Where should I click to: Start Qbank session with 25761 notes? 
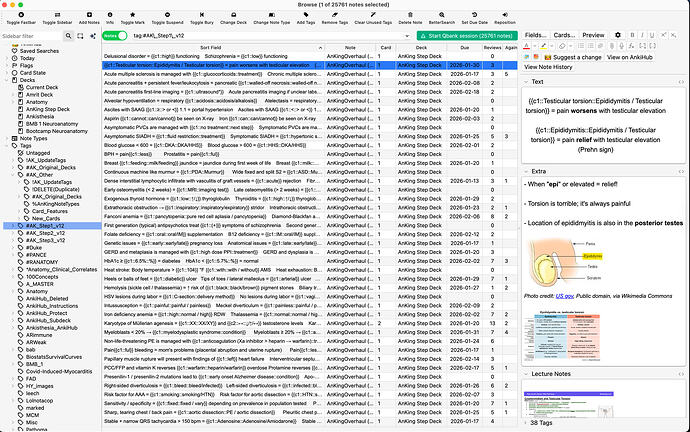pyautogui.click(x=467, y=36)
